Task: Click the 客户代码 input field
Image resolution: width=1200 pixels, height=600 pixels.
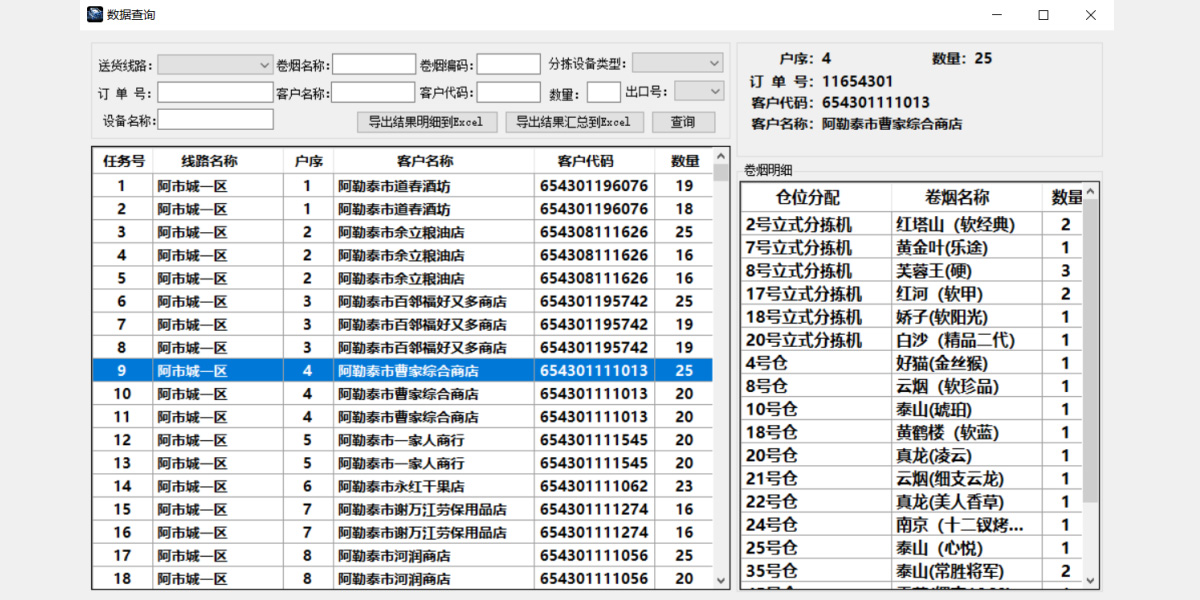Action: [x=508, y=93]
